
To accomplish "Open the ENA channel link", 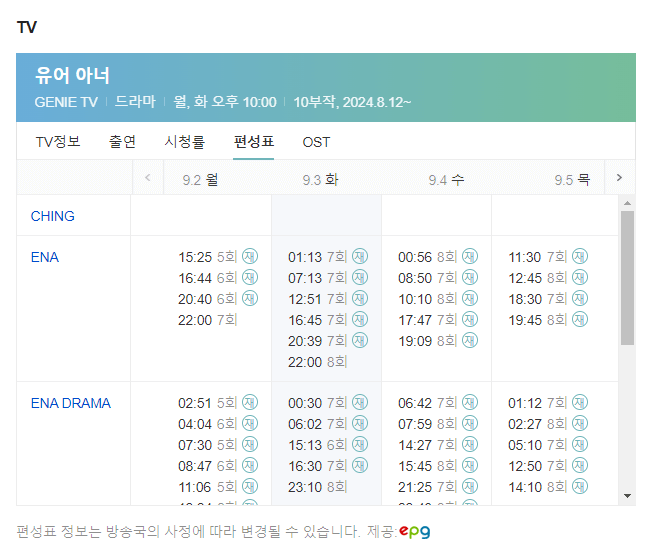I will click(x=45, y=257).
